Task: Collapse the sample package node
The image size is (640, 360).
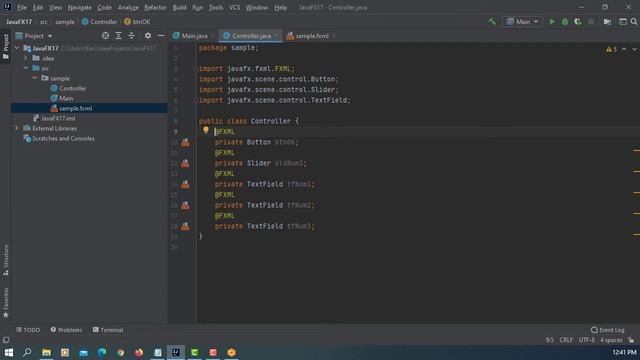Action: click(35, 78)
